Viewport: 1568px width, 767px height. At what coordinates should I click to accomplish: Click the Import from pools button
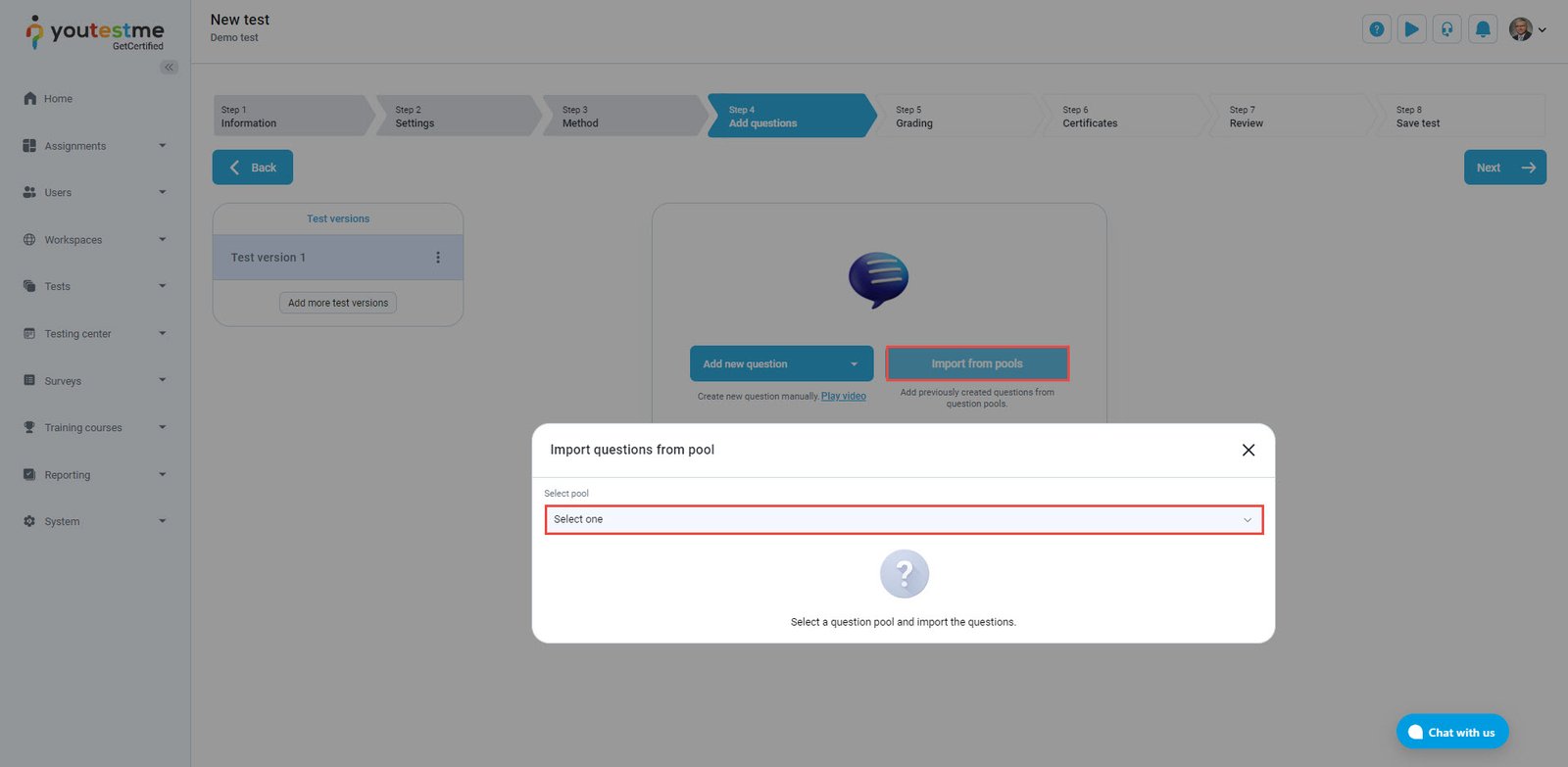[x=977, y=364]
